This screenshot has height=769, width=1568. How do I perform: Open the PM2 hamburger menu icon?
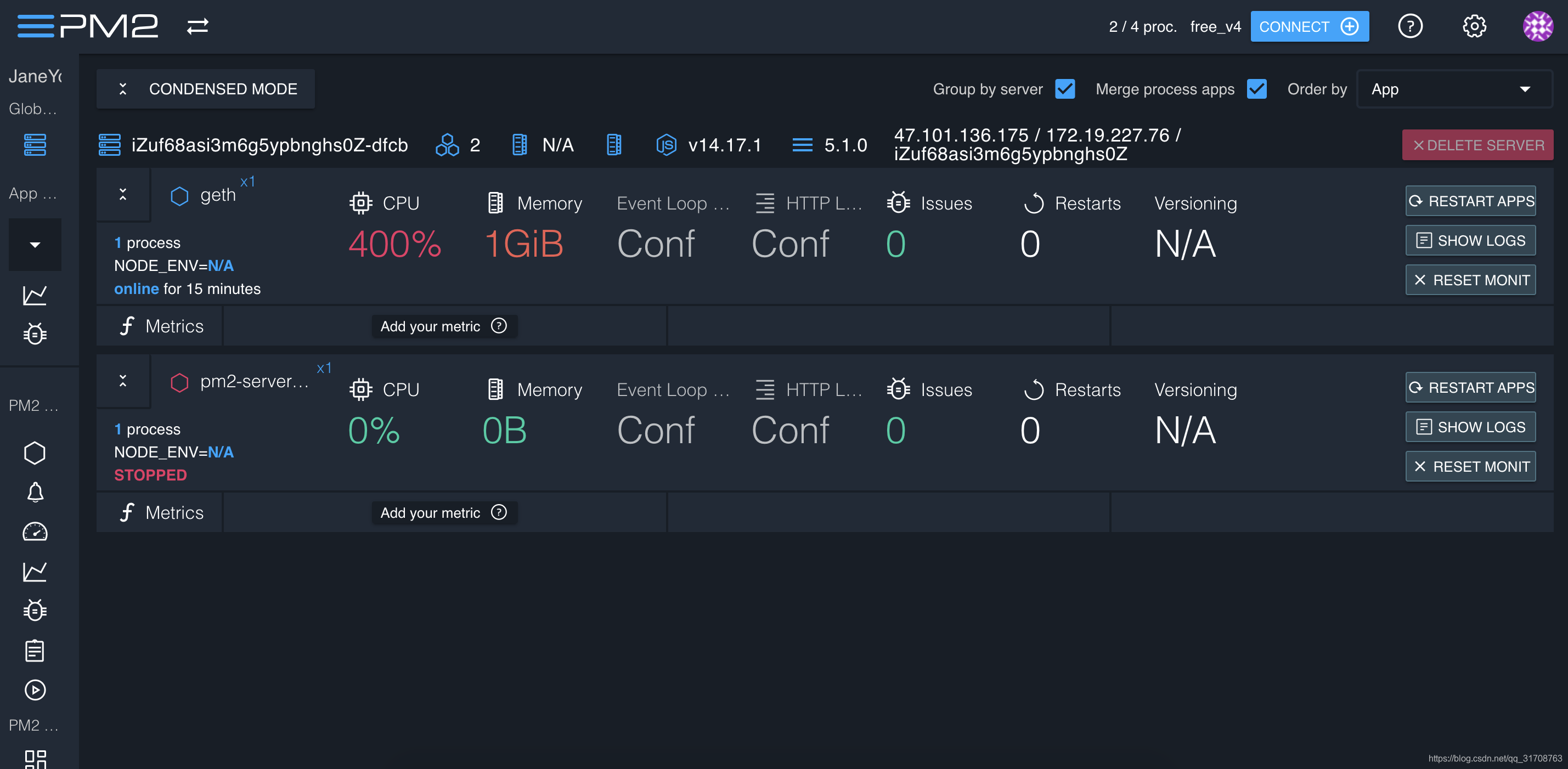35,26
